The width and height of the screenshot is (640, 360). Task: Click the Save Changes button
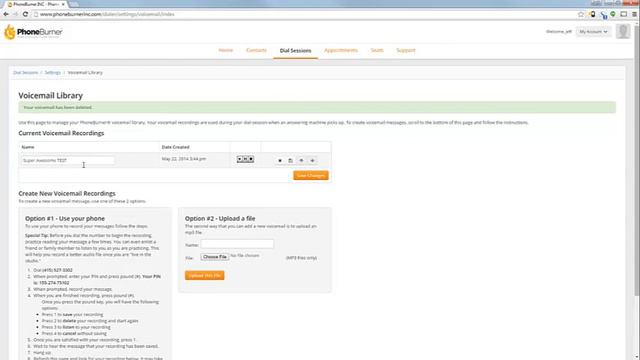point(311,176)
